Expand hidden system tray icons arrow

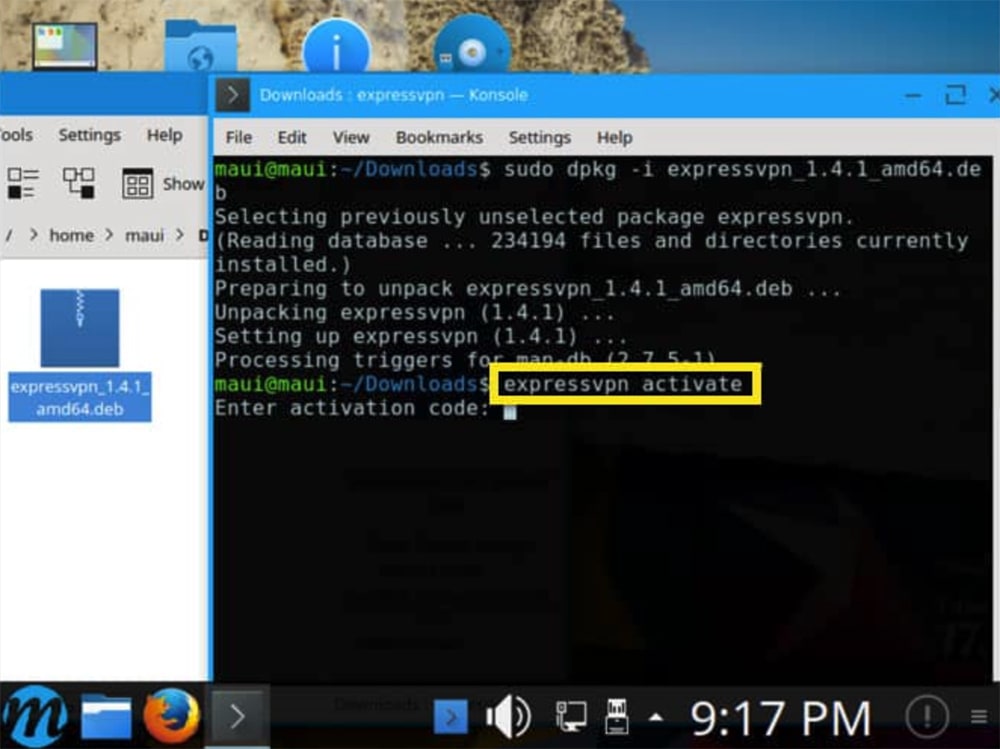point(656,718)
